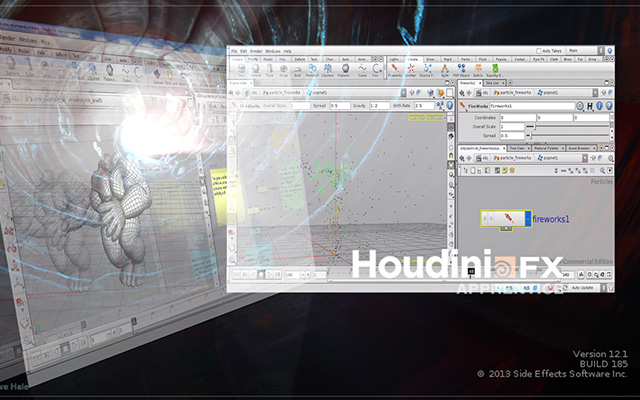Click the Emitter particle shelf tool
640x400 pixels.
coord(411,70)
